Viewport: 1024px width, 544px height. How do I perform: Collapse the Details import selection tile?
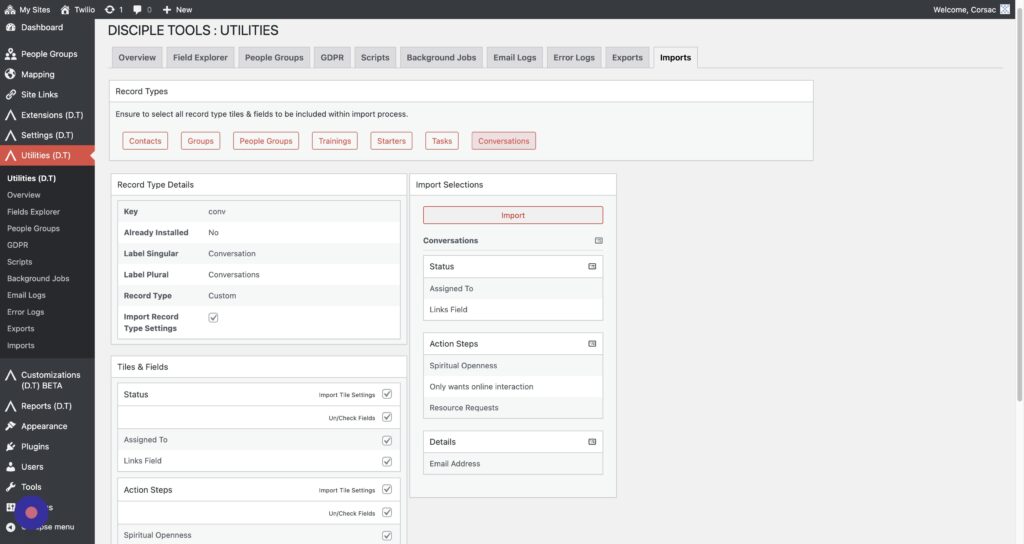tap(592, 442)
